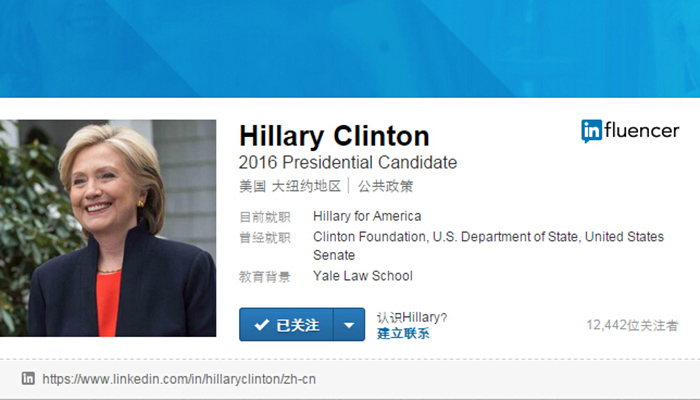Click the 认识Hillary? prompt text
Screen dimensions: 700x400
pyautogui.click(x=412, y=317)
